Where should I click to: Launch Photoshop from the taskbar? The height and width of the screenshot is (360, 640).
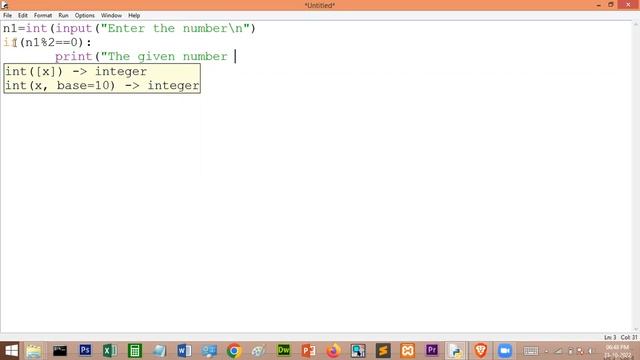coord(85,350)
